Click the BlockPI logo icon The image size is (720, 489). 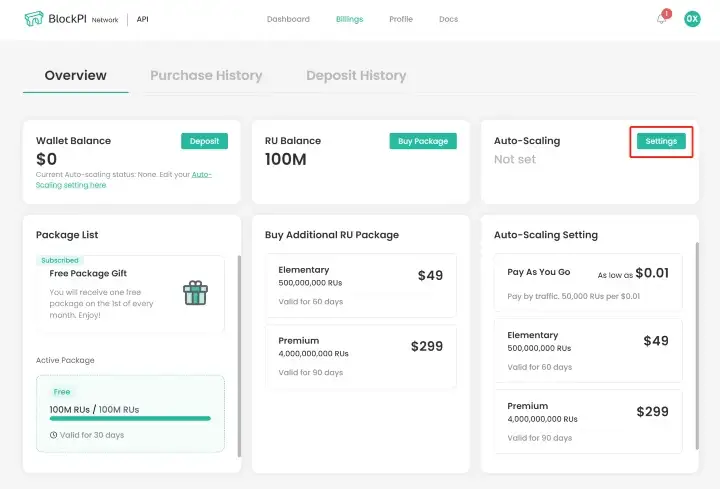point(34,19)
